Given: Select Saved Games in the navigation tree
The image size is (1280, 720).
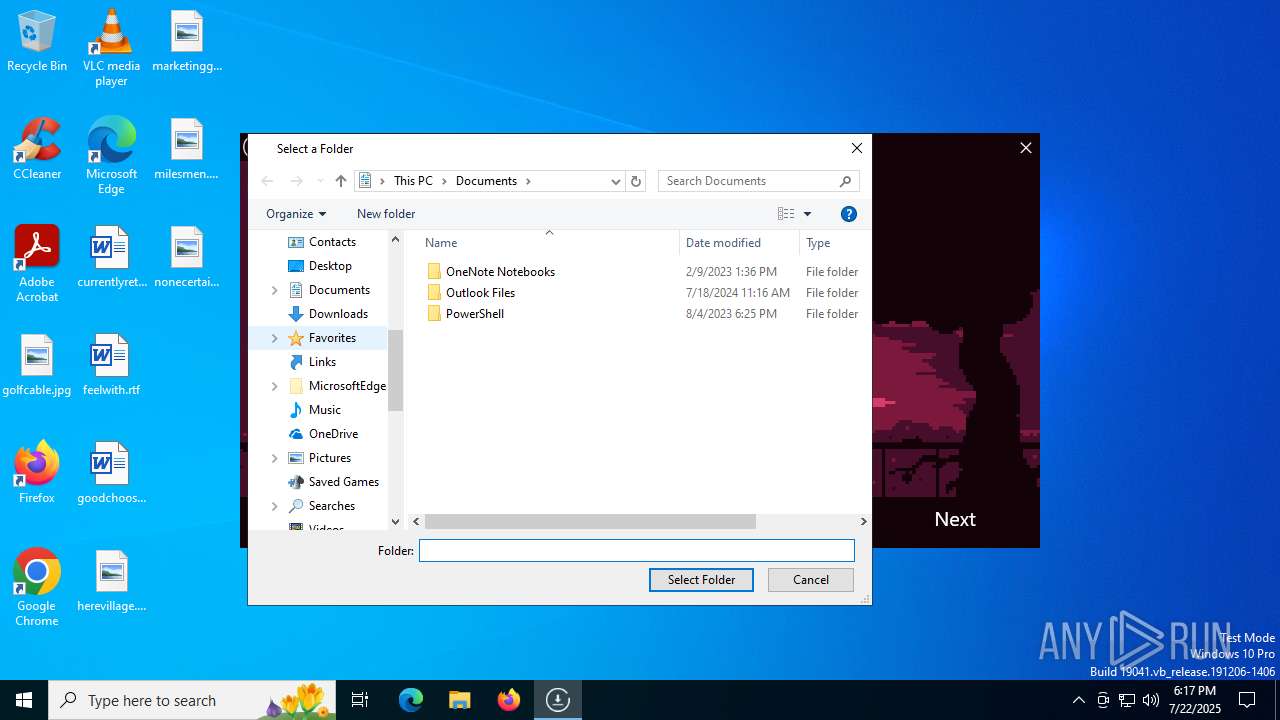Looking at the screenshot, I should [343, 482].
